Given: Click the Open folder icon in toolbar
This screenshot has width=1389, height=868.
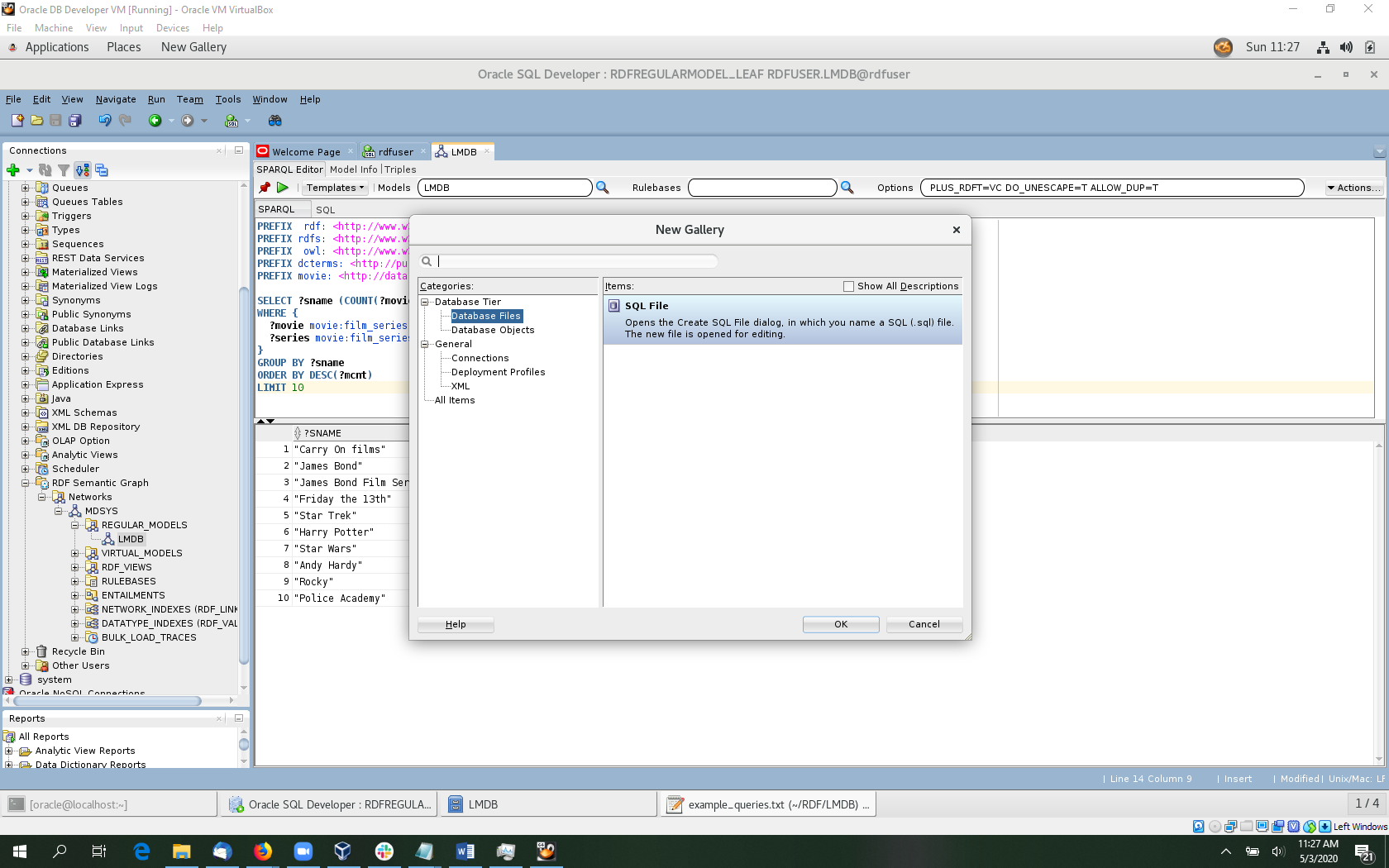Looking at the screenshot, I should (x=36, y=121).
